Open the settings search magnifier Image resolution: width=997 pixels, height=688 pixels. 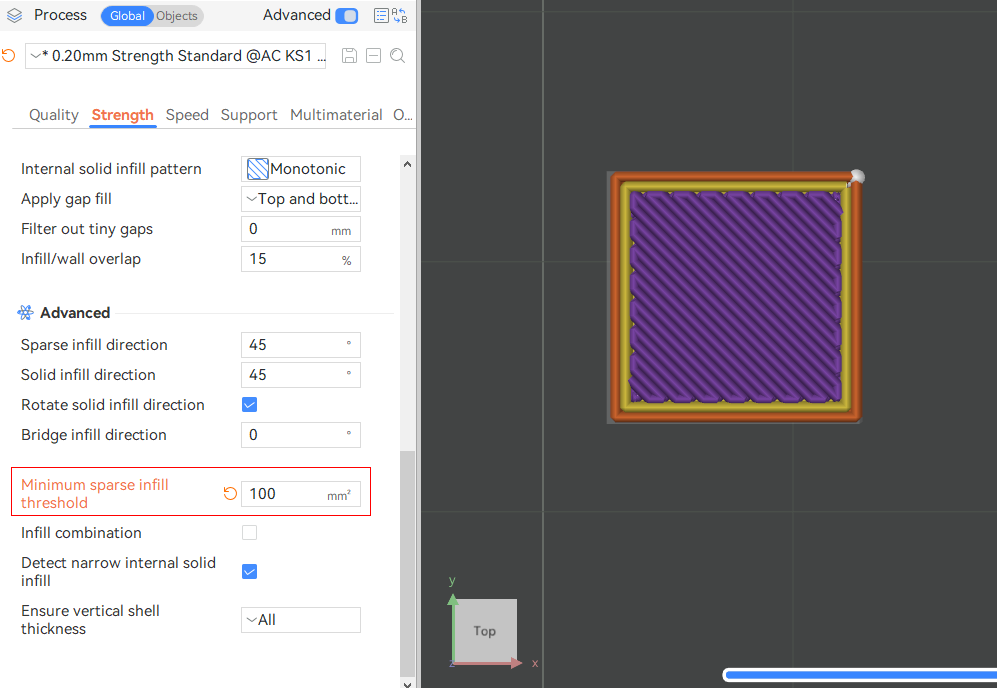coord(398,56)
